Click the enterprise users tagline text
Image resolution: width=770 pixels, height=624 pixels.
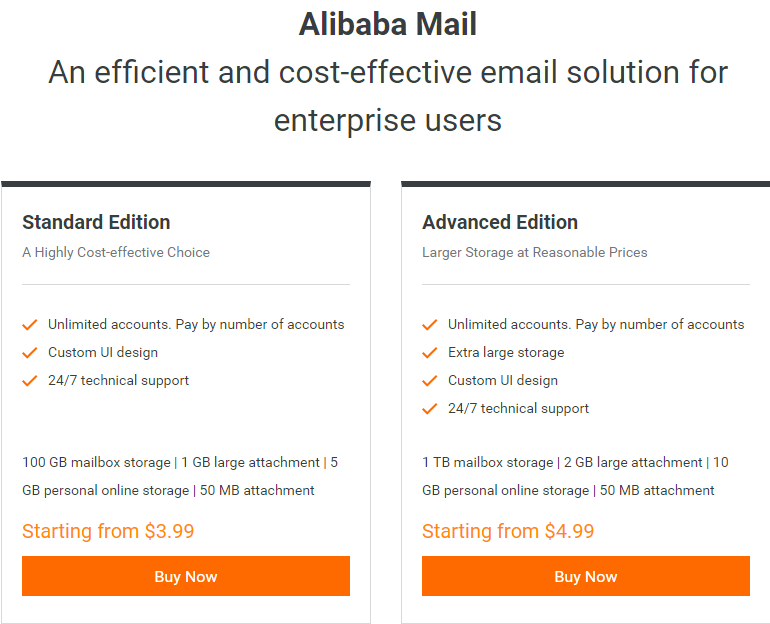pyautogui.click(x=388, y=121)
